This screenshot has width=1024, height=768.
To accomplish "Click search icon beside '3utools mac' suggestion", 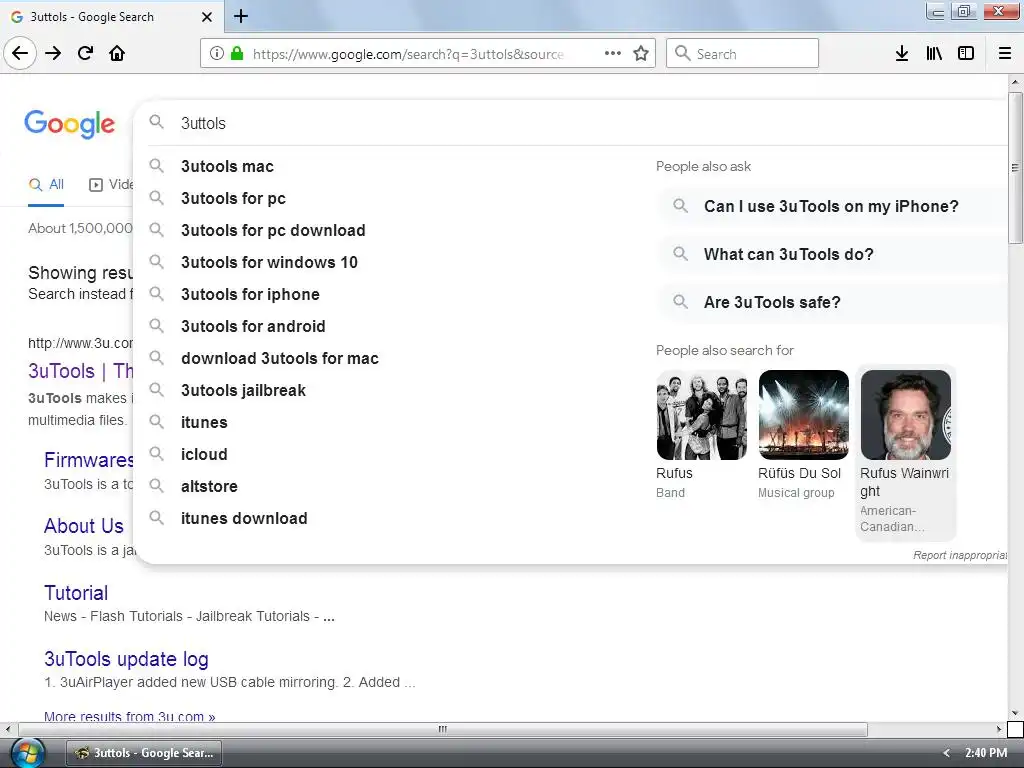I will tap(157, 166).
